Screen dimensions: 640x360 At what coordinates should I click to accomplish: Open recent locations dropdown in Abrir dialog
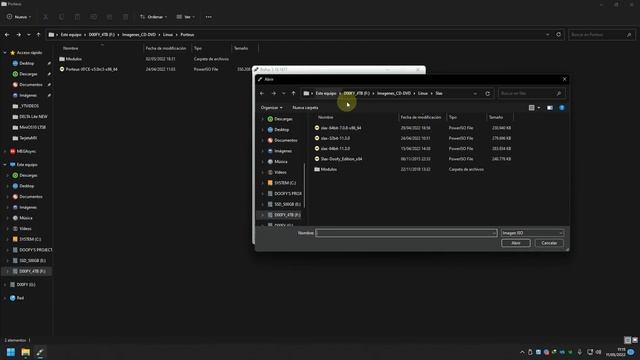click(284, 93)
